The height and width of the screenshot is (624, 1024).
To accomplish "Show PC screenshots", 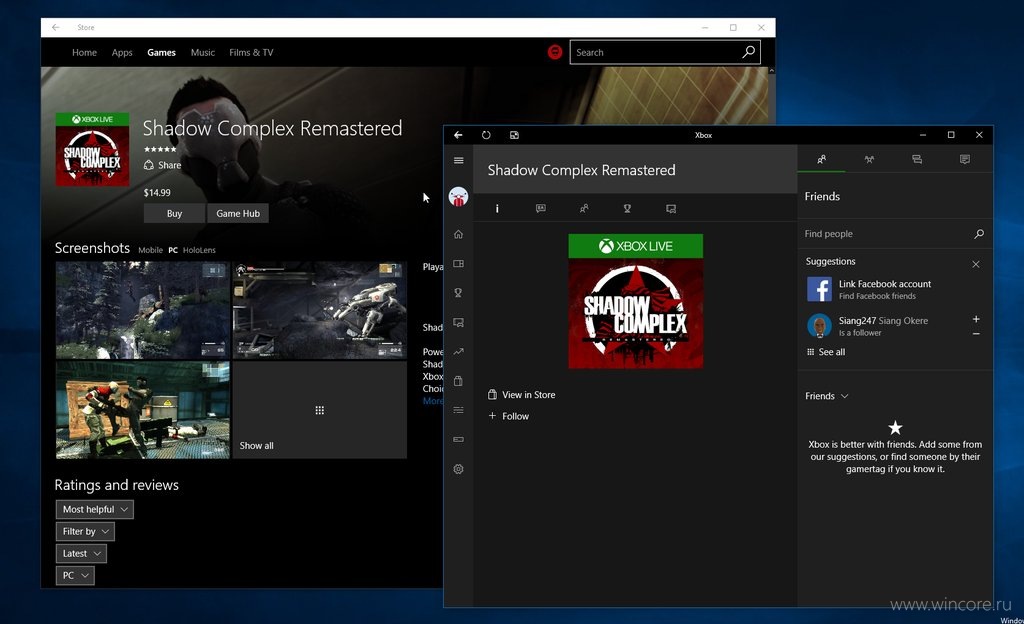I will (173, 250).
